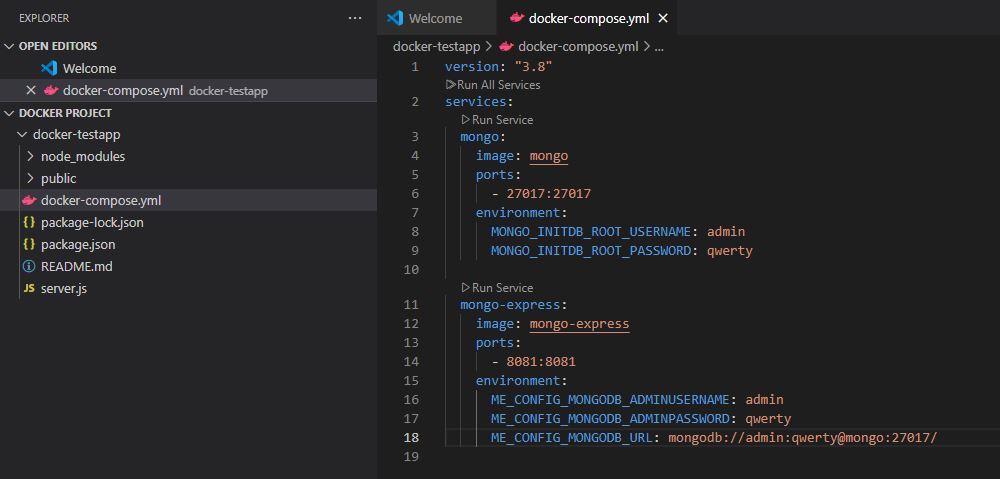Click ME_CONFIG_MONGODB_ADMINPASSWORD key
The height and width of the screenshot is (479, 1000).
click(610, 419)
